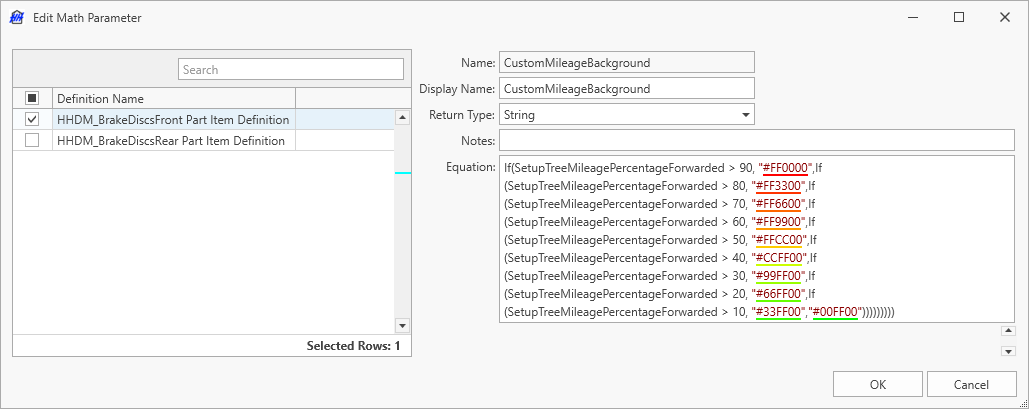Click the up arrow beside the Equation box
Screen dimensions: 1029x409
point(1007,331)
